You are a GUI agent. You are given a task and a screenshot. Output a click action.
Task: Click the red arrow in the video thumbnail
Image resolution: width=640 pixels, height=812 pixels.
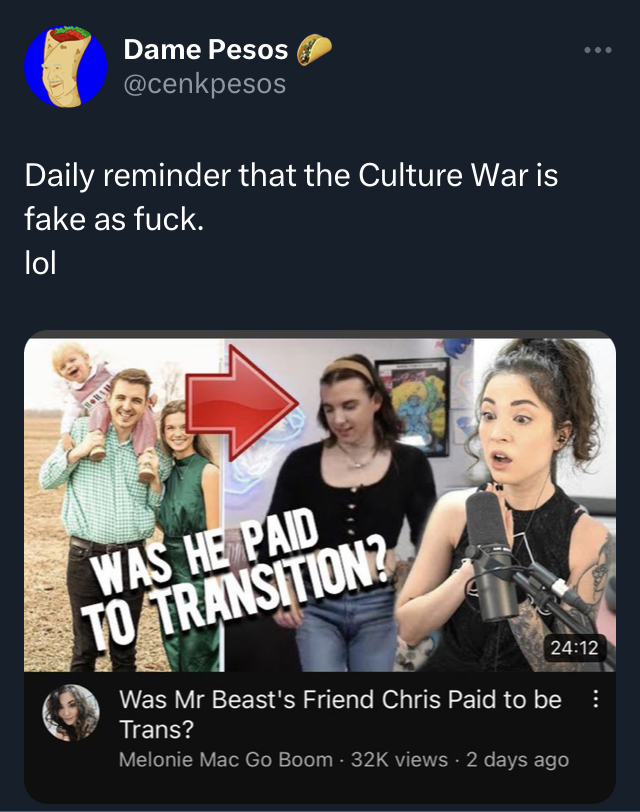click(242, 403)
